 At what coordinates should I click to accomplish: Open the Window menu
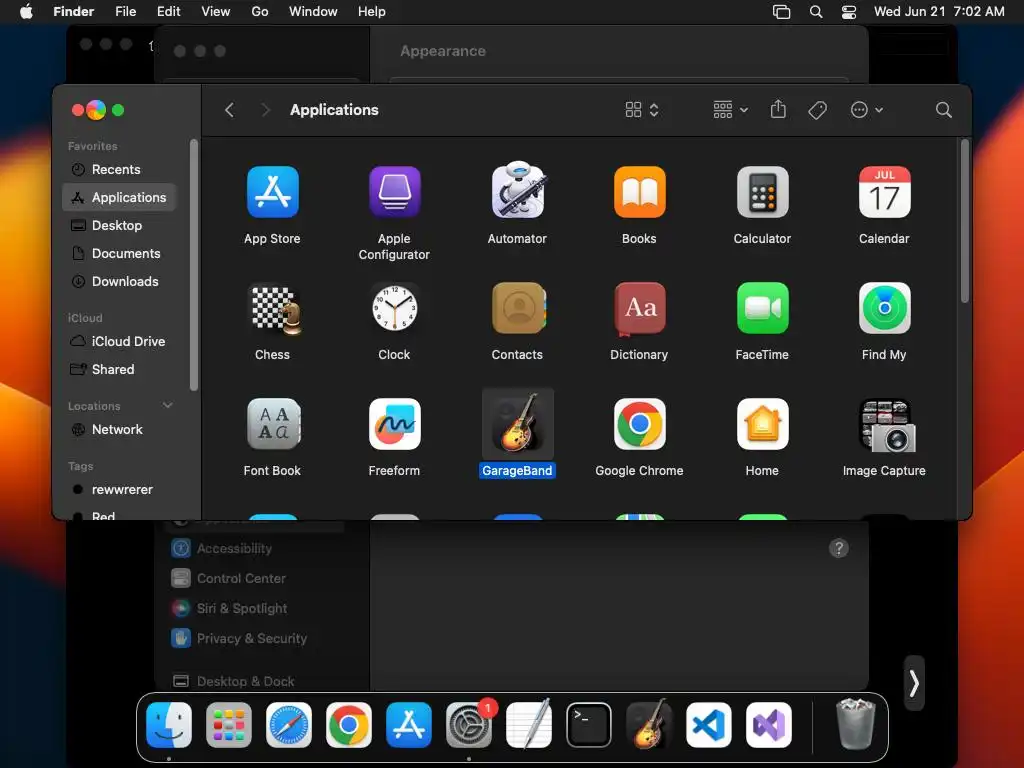[313, 11]
